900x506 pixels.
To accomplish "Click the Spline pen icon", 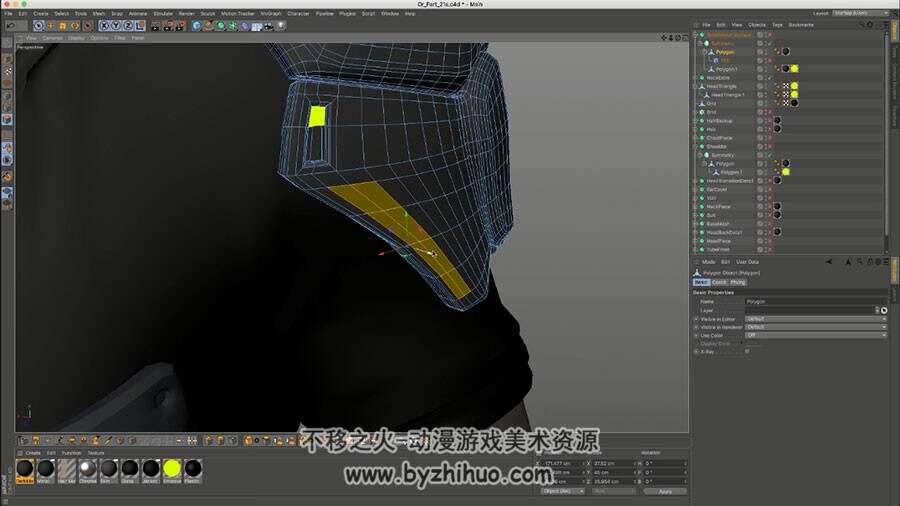I will (208, 26).
